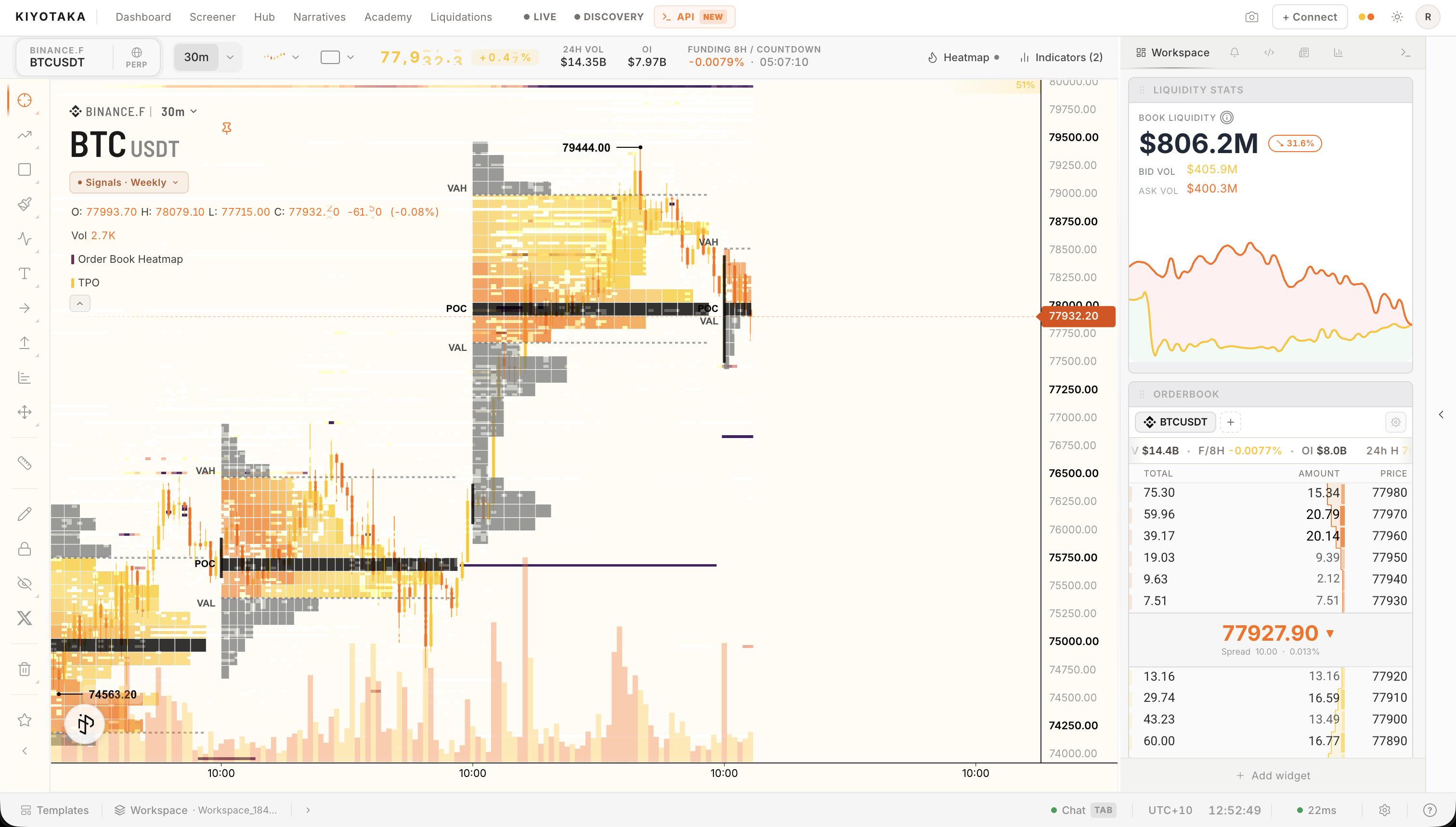Collapse the left drawing toolbar

25,751
